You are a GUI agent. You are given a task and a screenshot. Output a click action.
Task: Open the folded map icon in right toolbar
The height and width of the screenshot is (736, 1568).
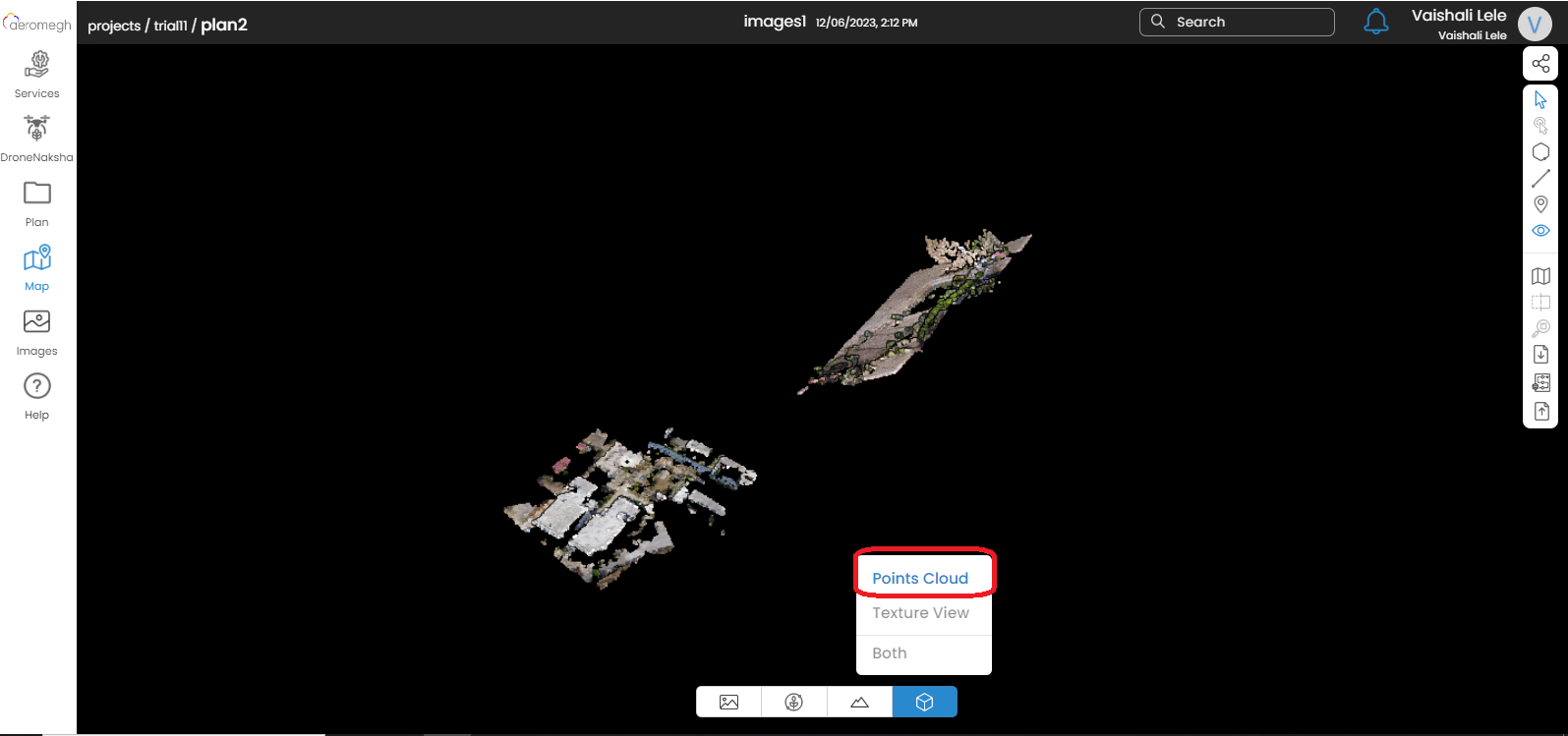(1540, 277)
